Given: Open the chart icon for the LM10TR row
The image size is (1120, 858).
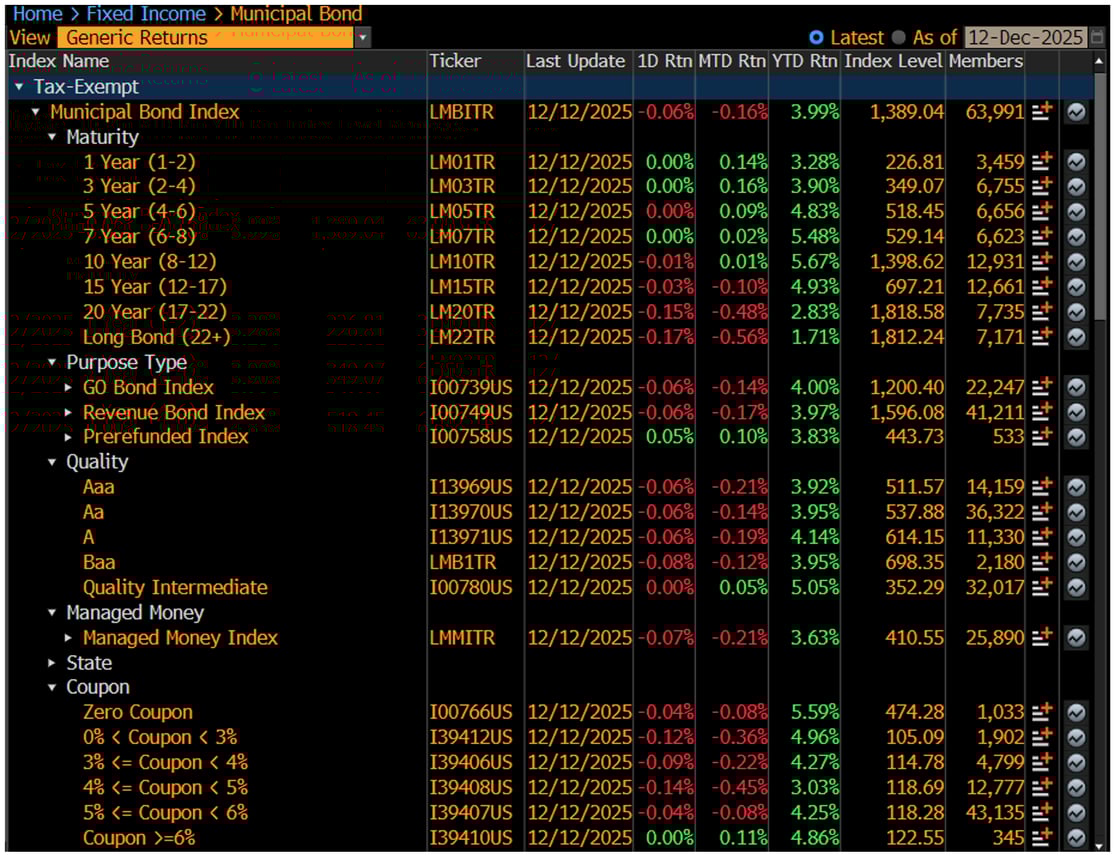Looking at the screenshot, I should 1075,262.
